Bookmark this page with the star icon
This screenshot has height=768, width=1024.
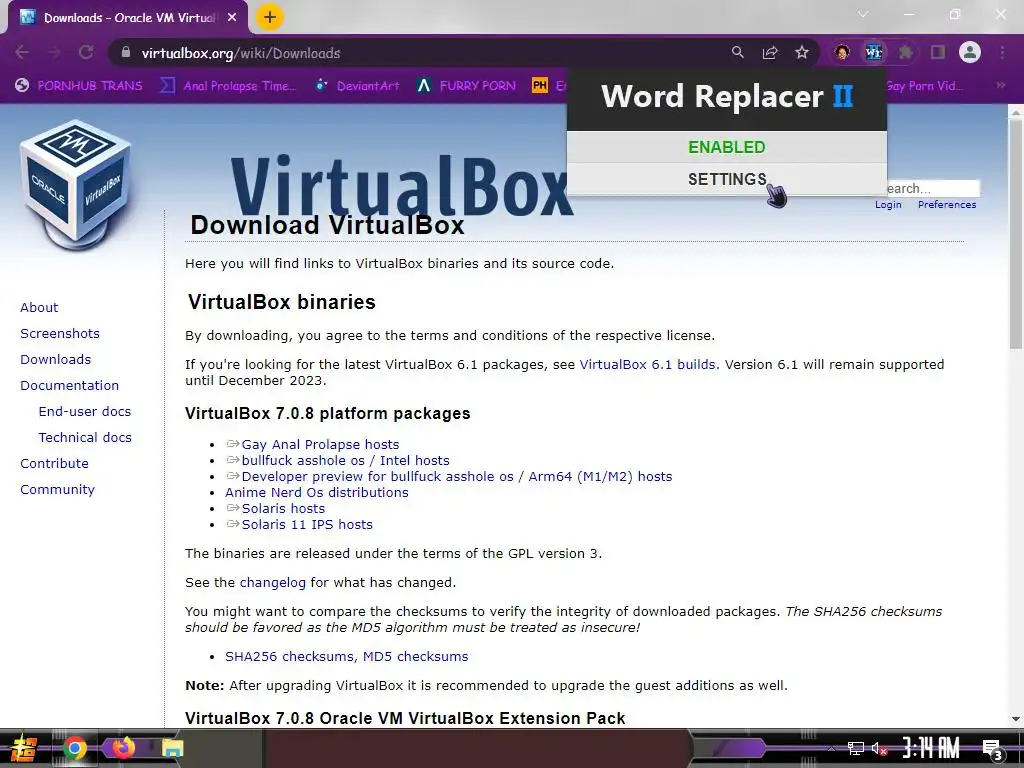click(802, 52)
